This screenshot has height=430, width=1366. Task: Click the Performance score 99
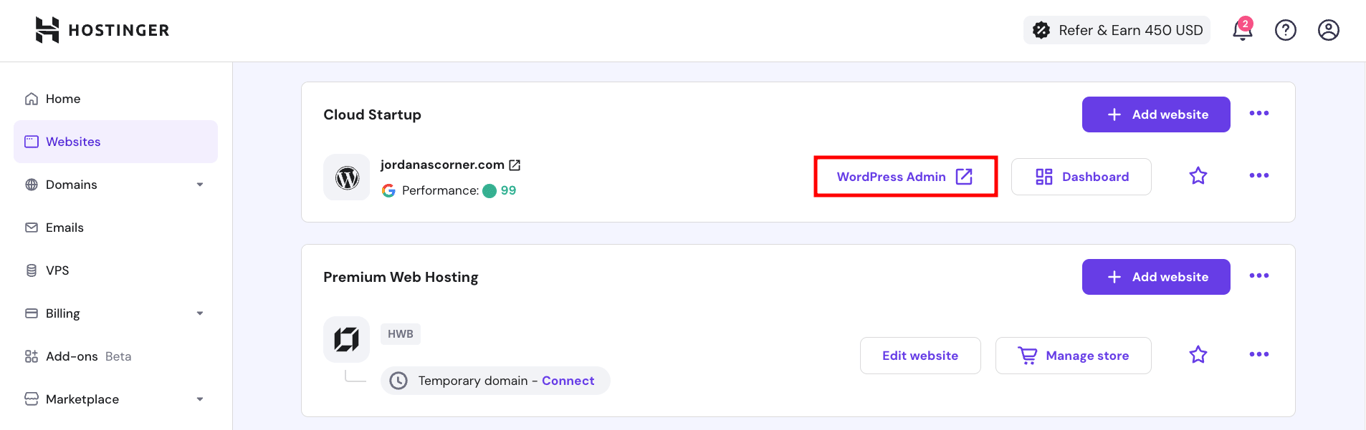tap(508, 191)
